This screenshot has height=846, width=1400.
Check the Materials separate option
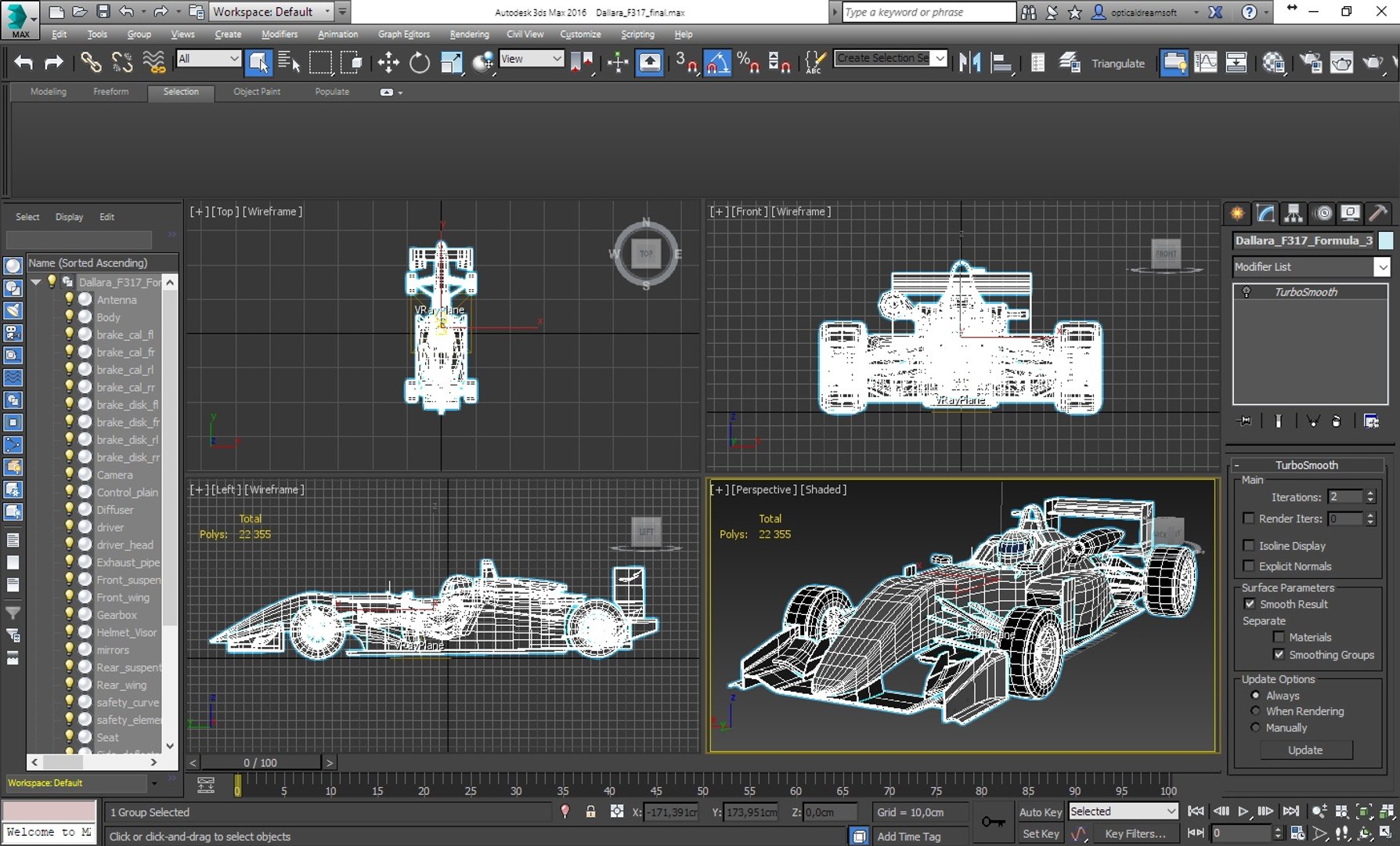[1279, 637]
